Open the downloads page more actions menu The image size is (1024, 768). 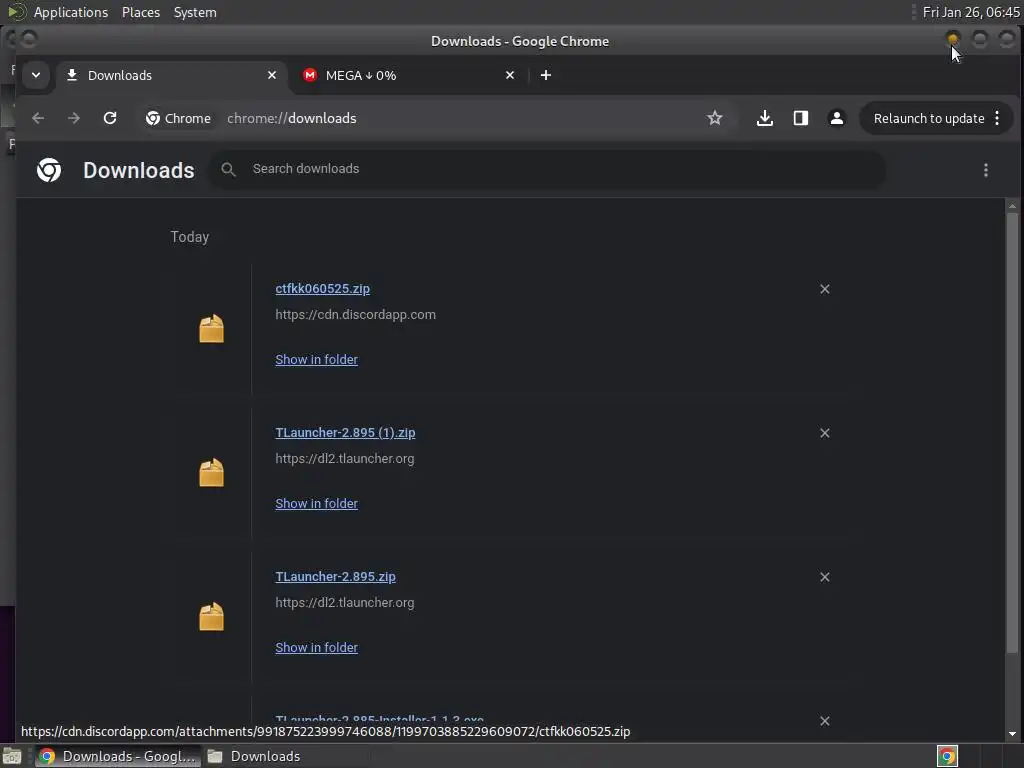(986, 170)
